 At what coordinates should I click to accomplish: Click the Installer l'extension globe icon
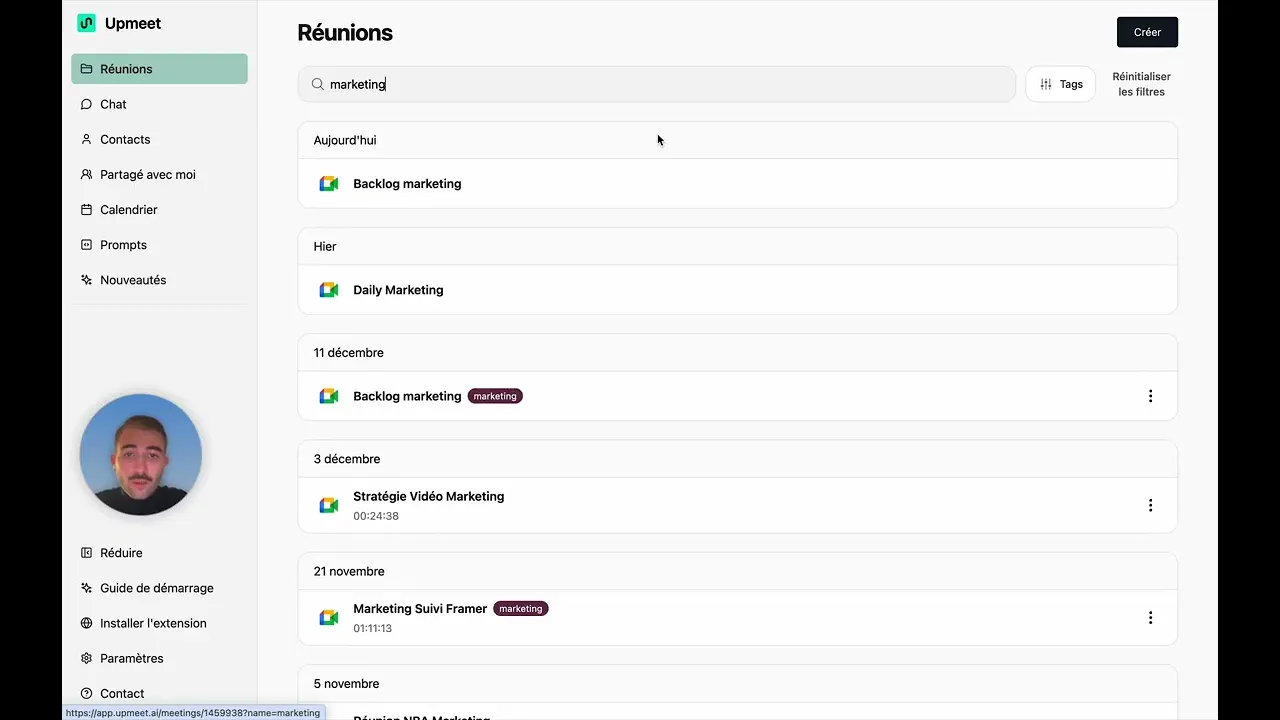[x=87, y=623]
